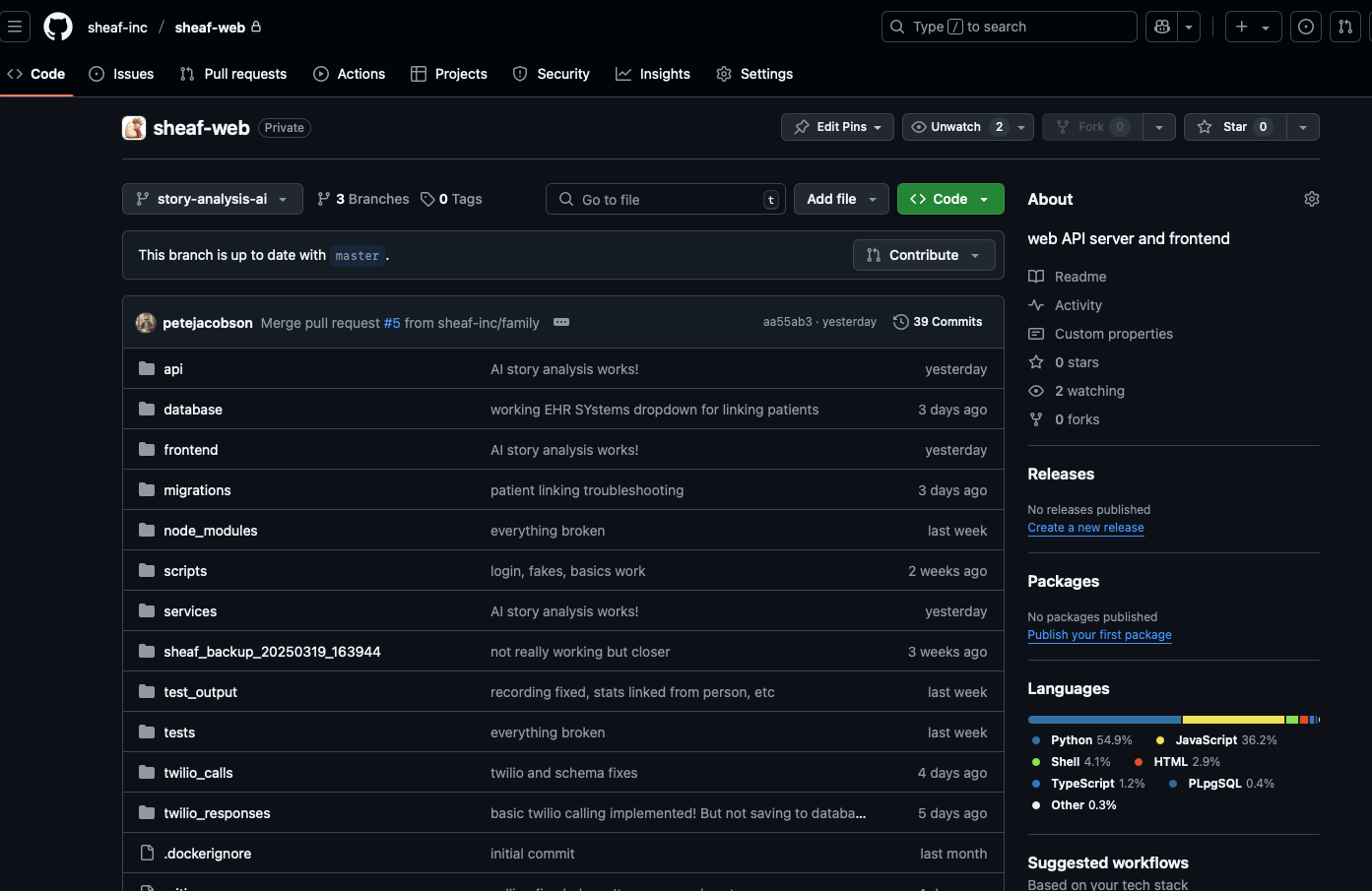Viewport: 1372px width, 891px height.
Task: Click the issues icon in top header
Action: click(1306, 27)
